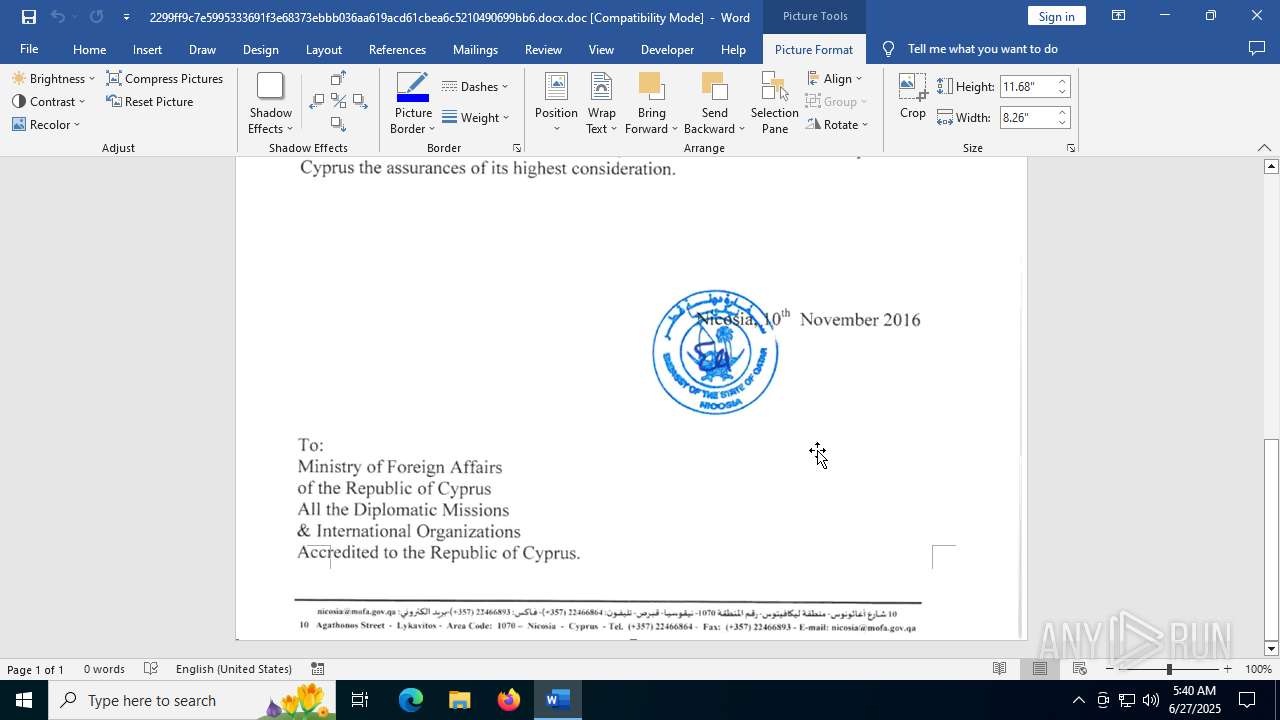Viewport: 1280px width, 720px height.
Task: Click the 100% zoom level
Action: [1258, 669]
